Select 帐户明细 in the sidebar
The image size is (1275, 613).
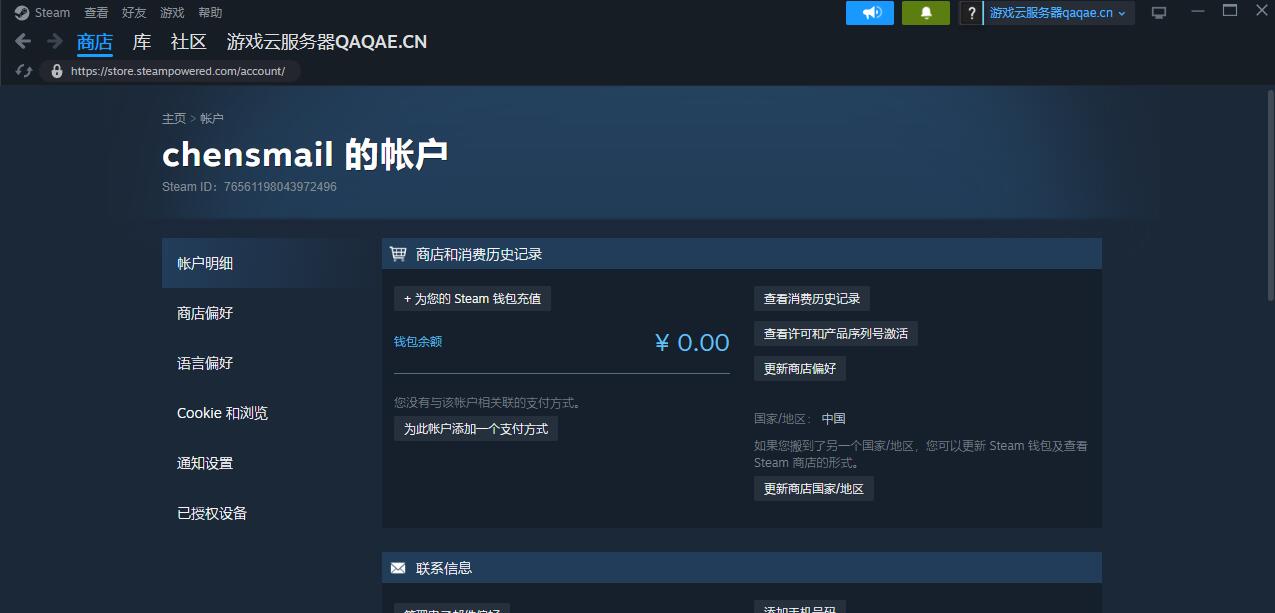pos(268,263)
